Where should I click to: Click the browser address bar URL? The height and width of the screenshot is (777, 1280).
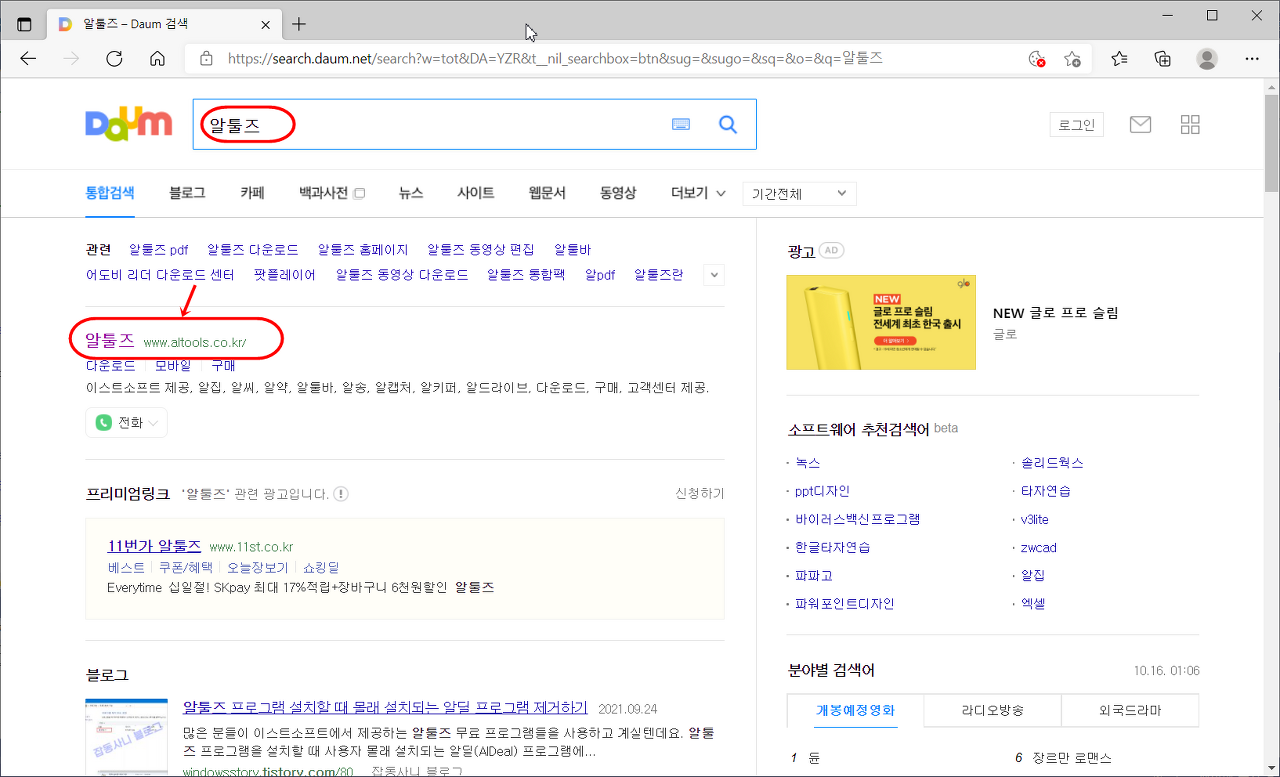coord(555,59)
